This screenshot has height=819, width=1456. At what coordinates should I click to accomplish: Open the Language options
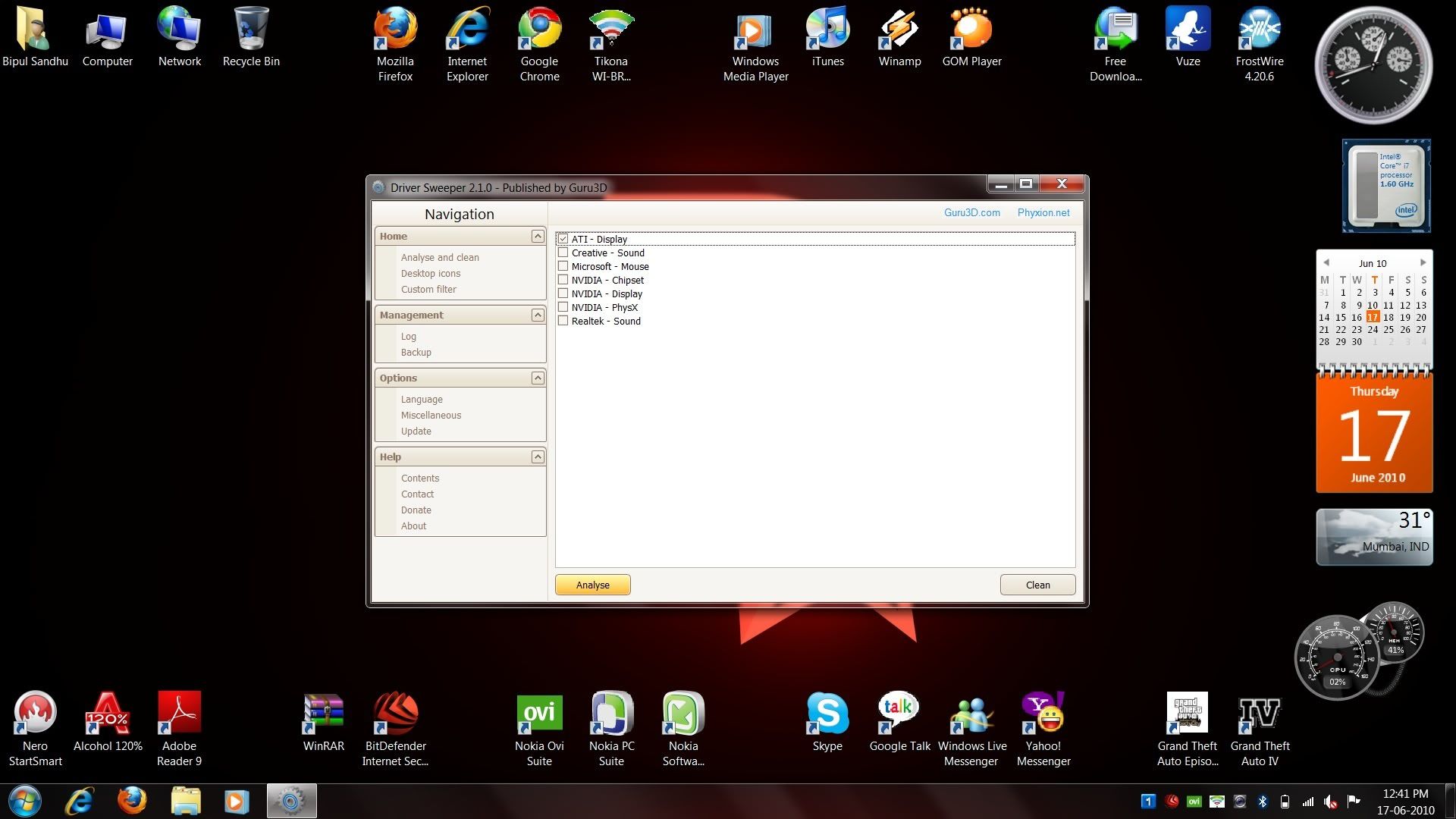pyautogui.click(x=422, y=400)
